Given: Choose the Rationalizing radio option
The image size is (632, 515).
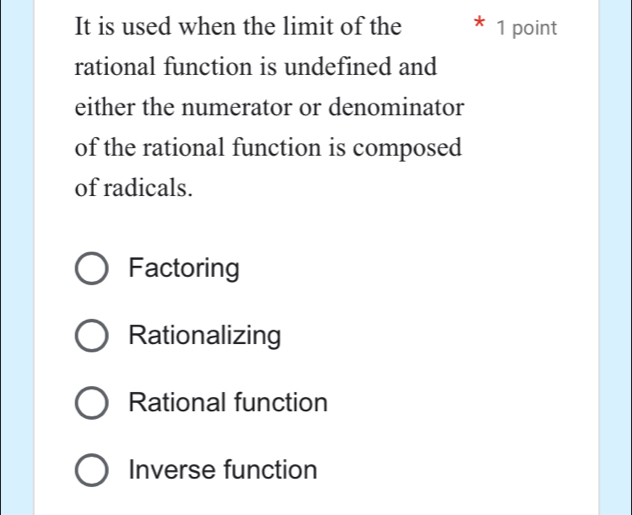Looking at the screenshot, I should point(93,336).
